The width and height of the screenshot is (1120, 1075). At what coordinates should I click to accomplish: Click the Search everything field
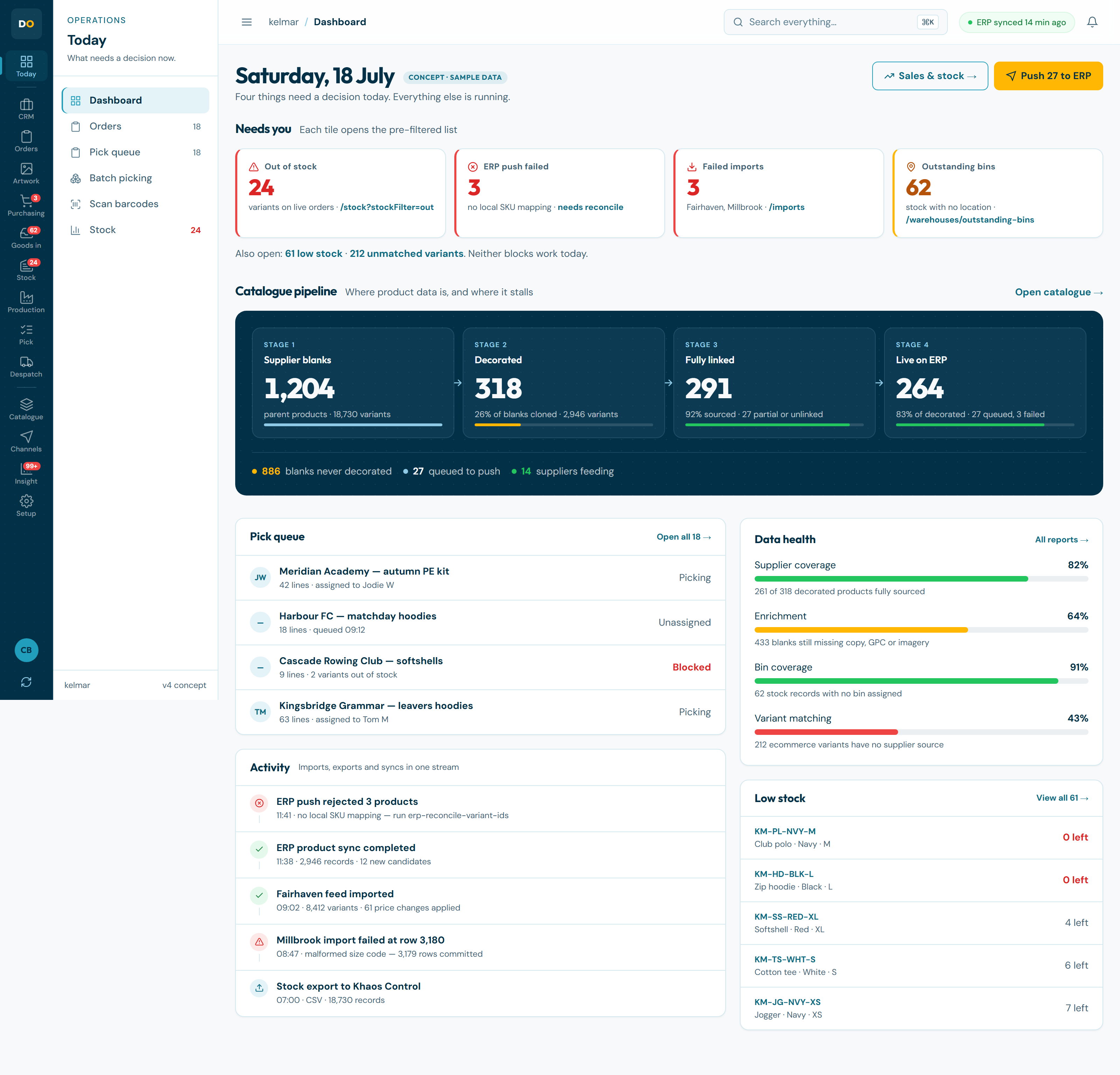[835, 22]
